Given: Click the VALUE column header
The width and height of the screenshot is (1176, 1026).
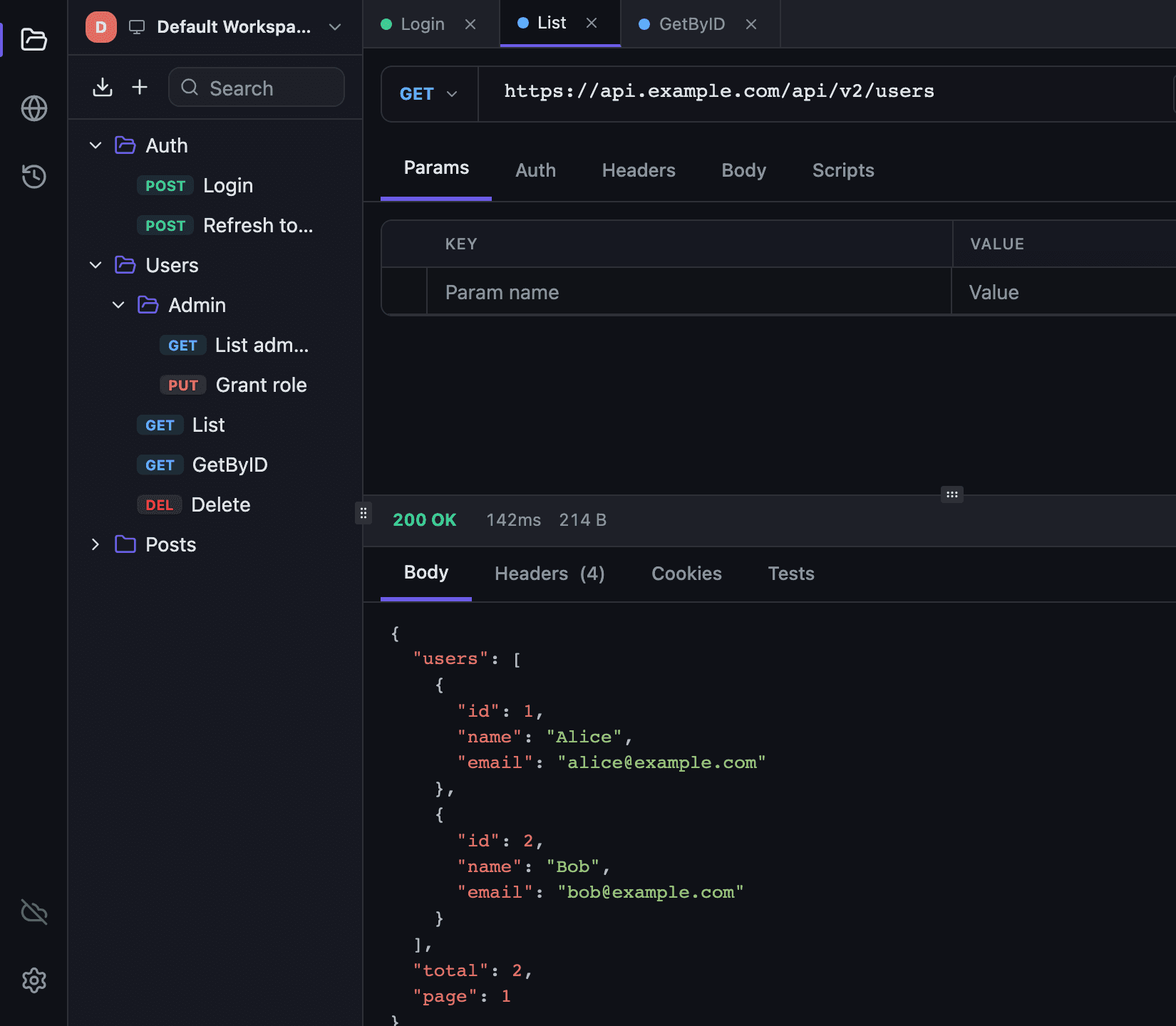Looking at the screenshot, I should pyautogui.click(x=997, y=244).
